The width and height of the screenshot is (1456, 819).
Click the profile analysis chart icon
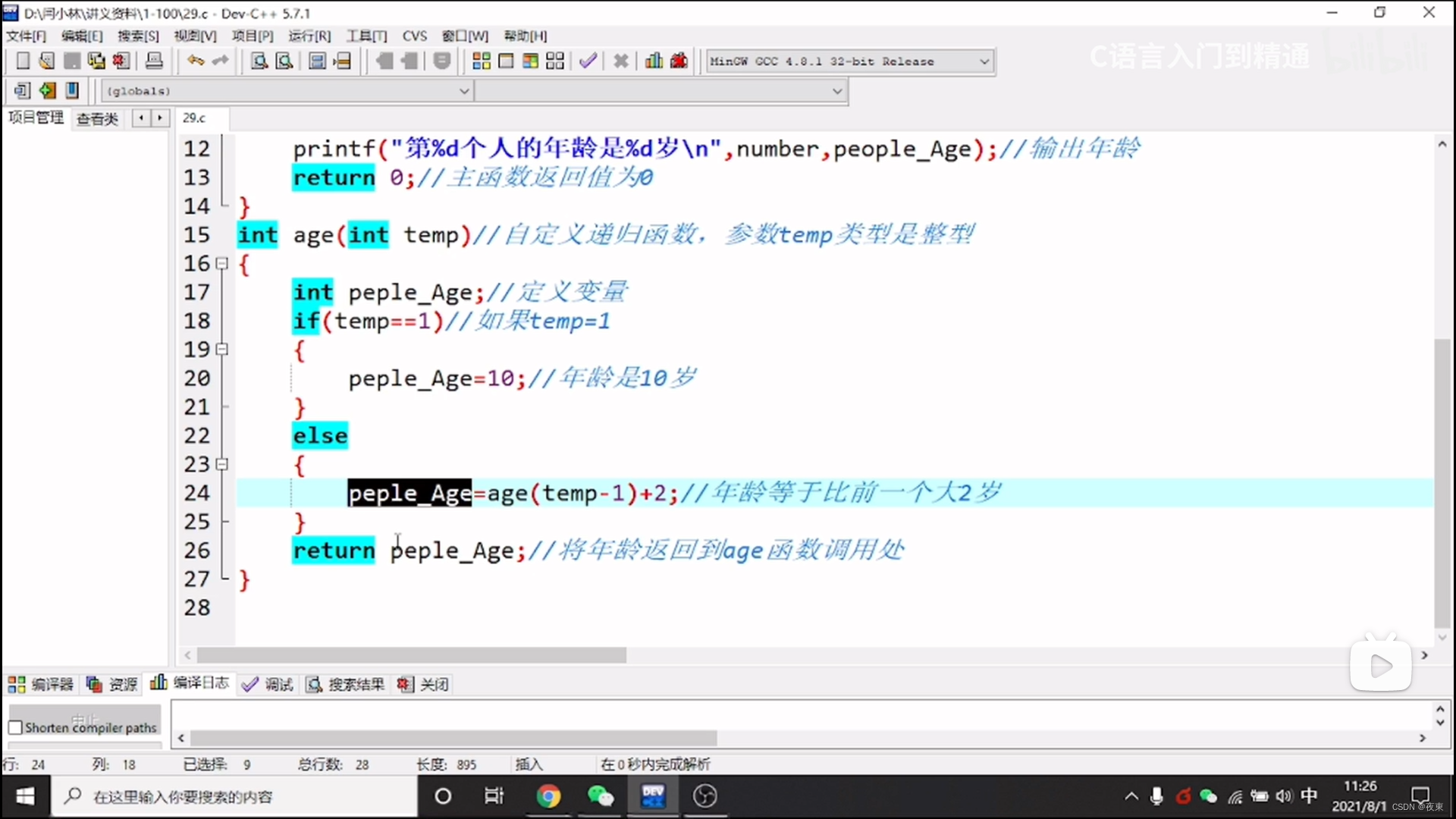(x=654, y=61)
